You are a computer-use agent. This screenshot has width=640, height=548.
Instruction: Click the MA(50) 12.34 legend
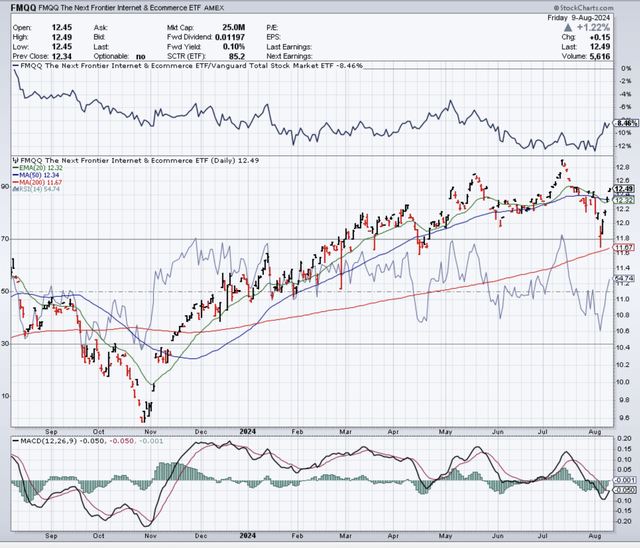[x=36, y=175]
